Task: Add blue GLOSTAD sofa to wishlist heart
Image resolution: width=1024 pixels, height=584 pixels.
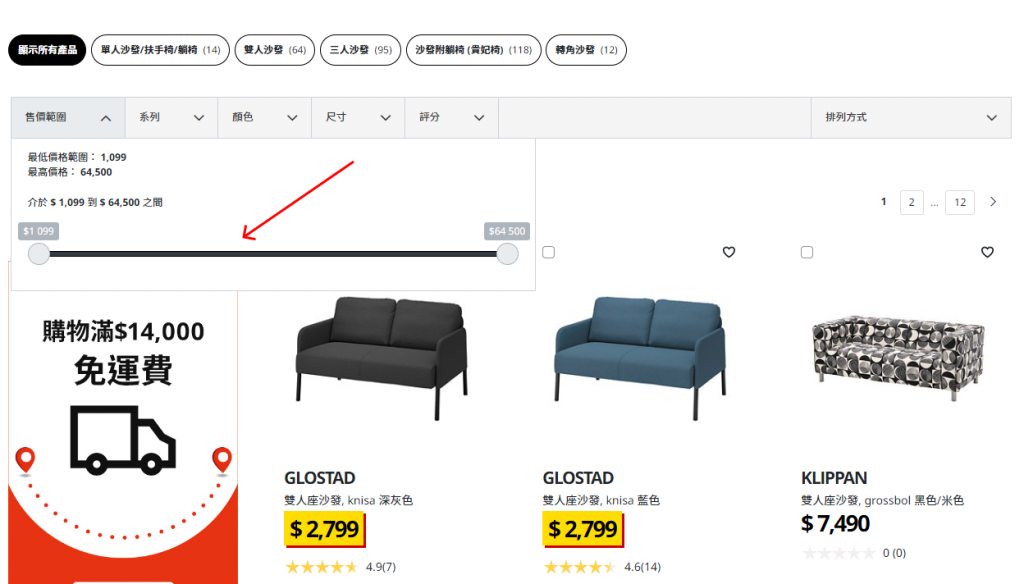Action: (729, 252)
